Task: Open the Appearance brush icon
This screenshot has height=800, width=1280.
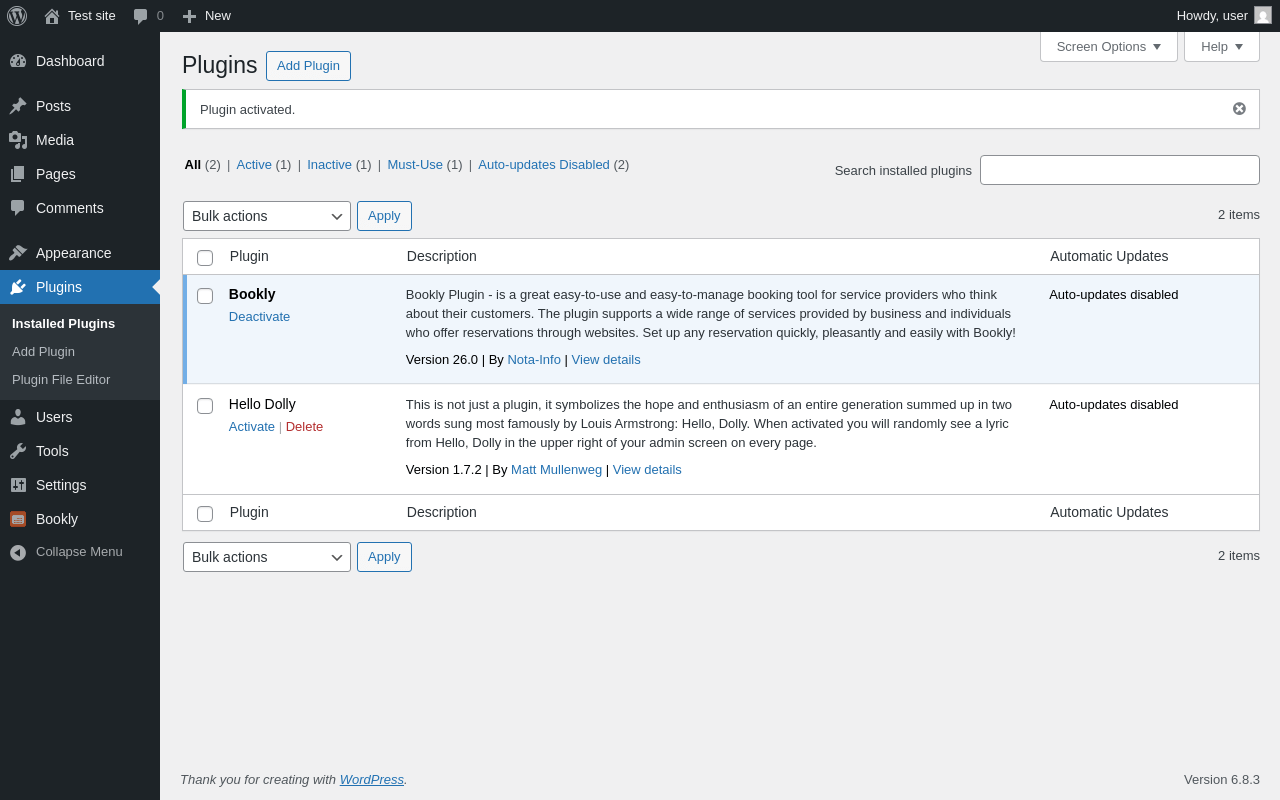Action: point(18,253)
